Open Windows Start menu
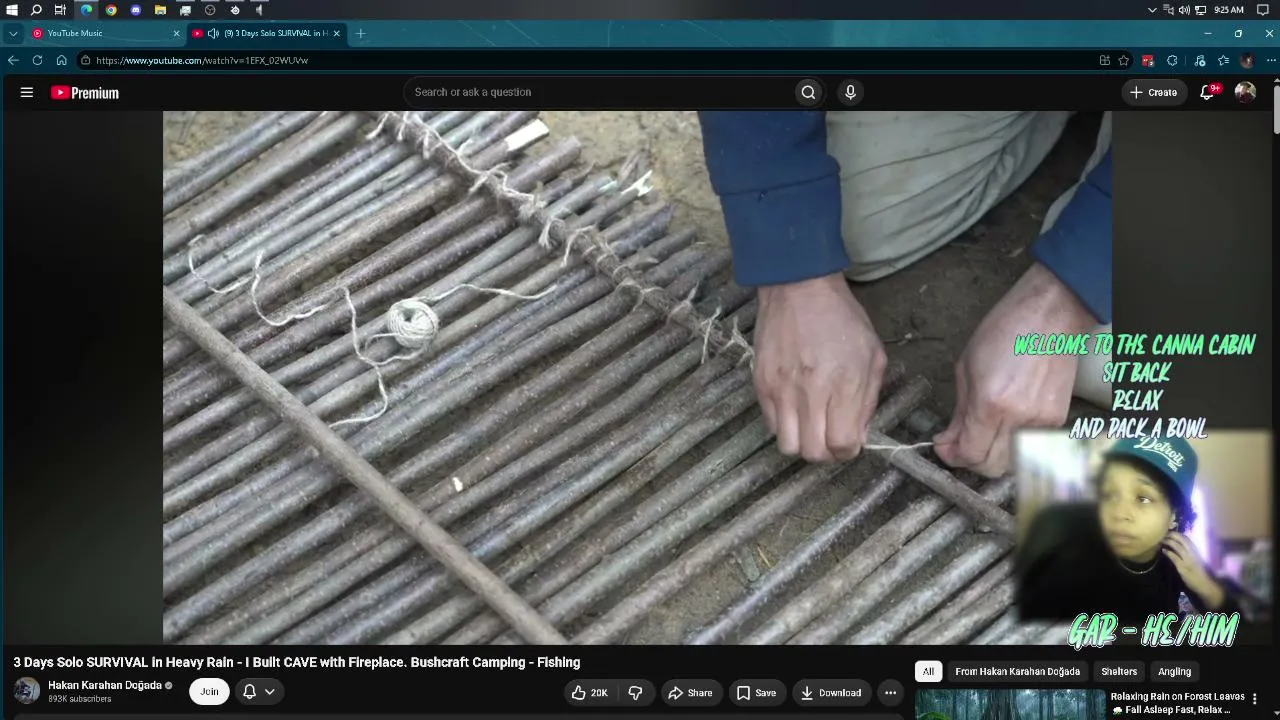 tap(12, 10)
